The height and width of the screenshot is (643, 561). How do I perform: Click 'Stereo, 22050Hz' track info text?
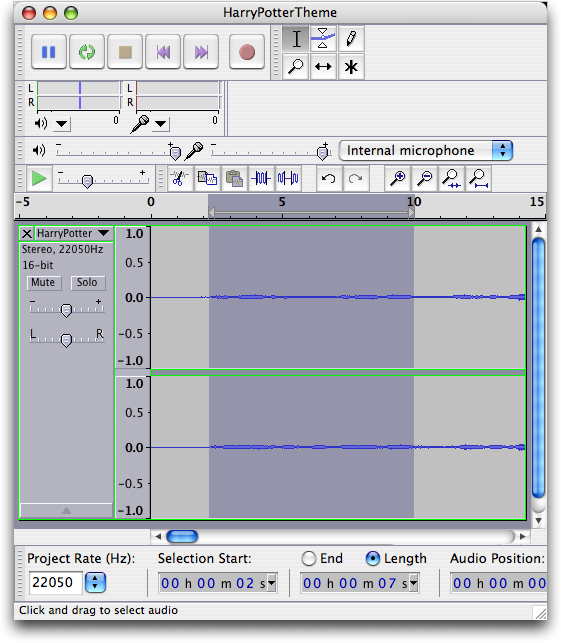point(62,249)
